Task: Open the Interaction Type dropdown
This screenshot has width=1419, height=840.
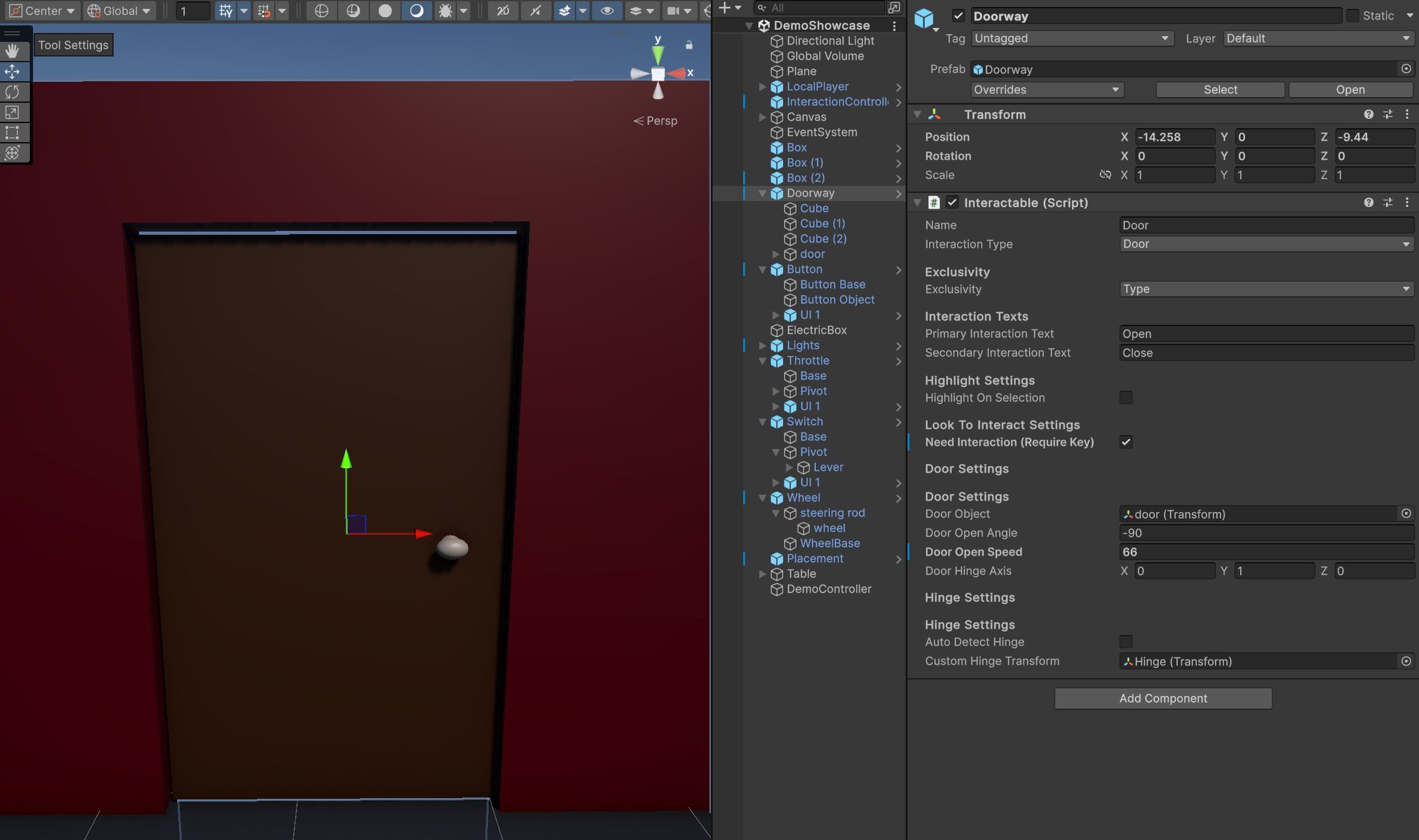Action: pos(1267,244)
